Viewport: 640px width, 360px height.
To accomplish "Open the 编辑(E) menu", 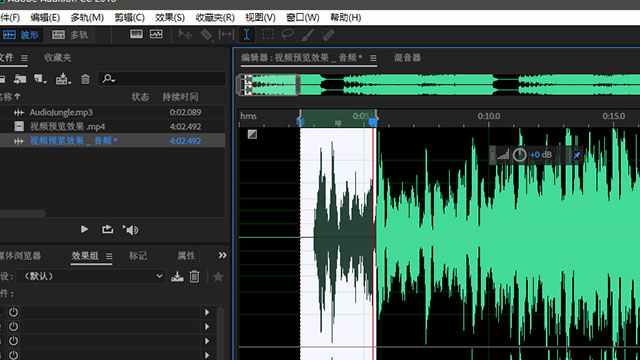I will point(45,18).
